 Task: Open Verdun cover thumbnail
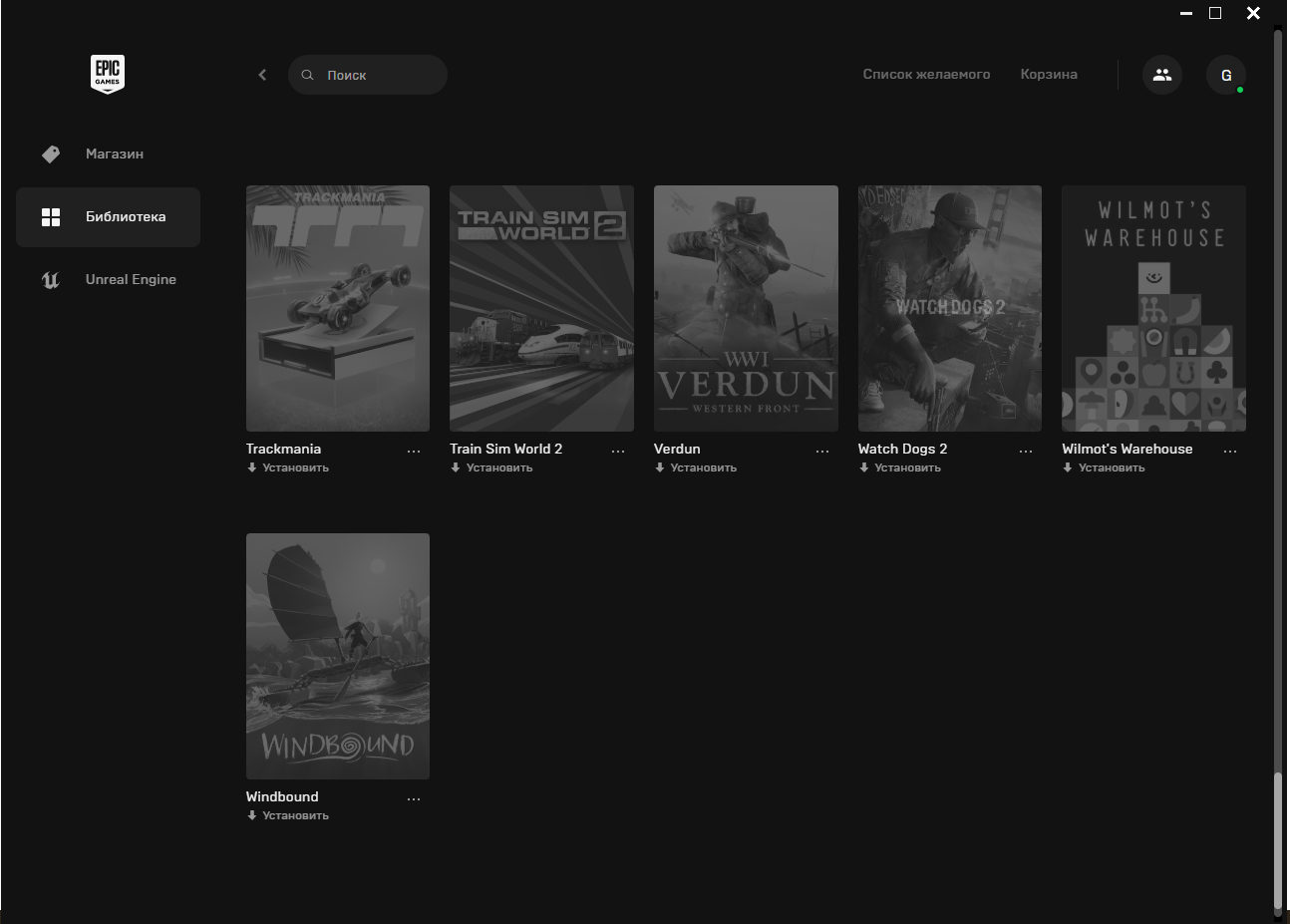coord(746,308)
